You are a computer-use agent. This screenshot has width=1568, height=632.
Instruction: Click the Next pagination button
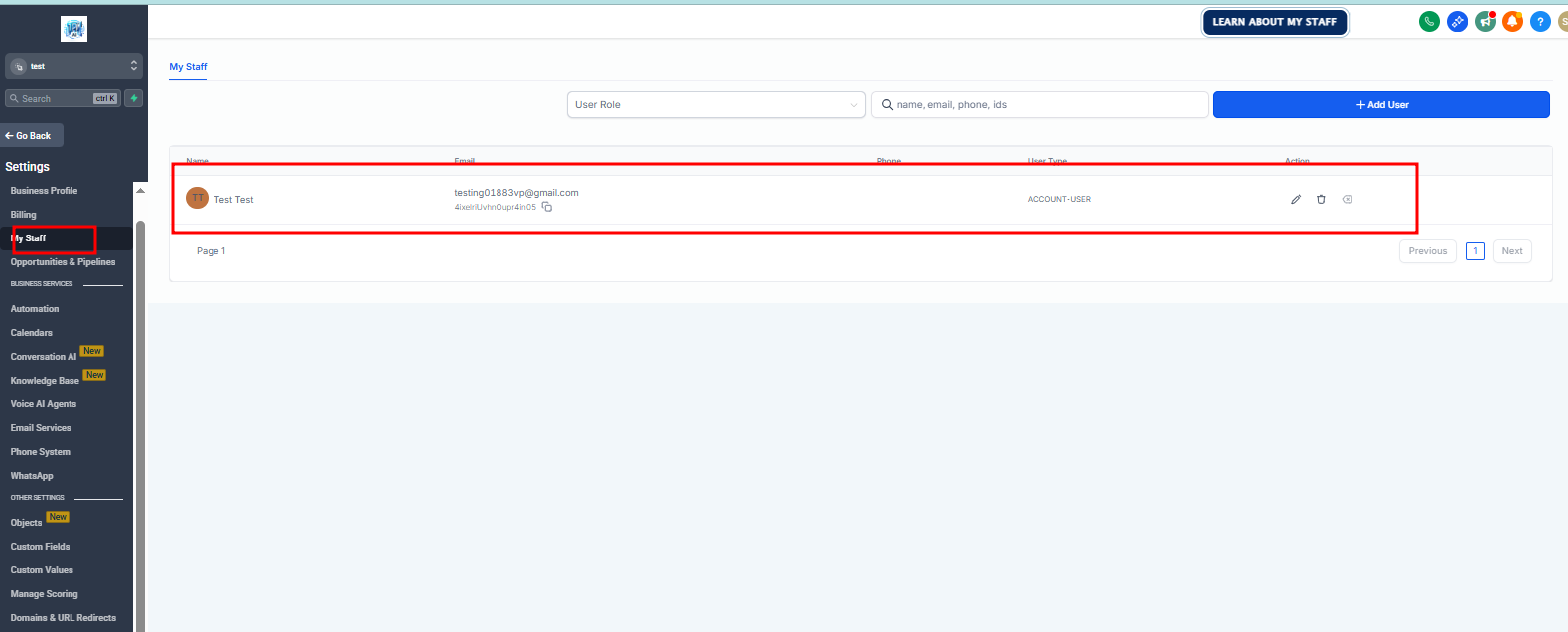pos(1512,251)
